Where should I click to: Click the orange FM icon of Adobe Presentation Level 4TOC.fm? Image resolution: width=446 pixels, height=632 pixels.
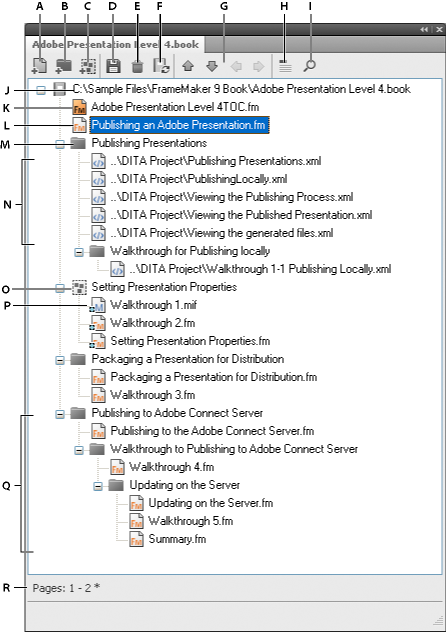[79, 107]
